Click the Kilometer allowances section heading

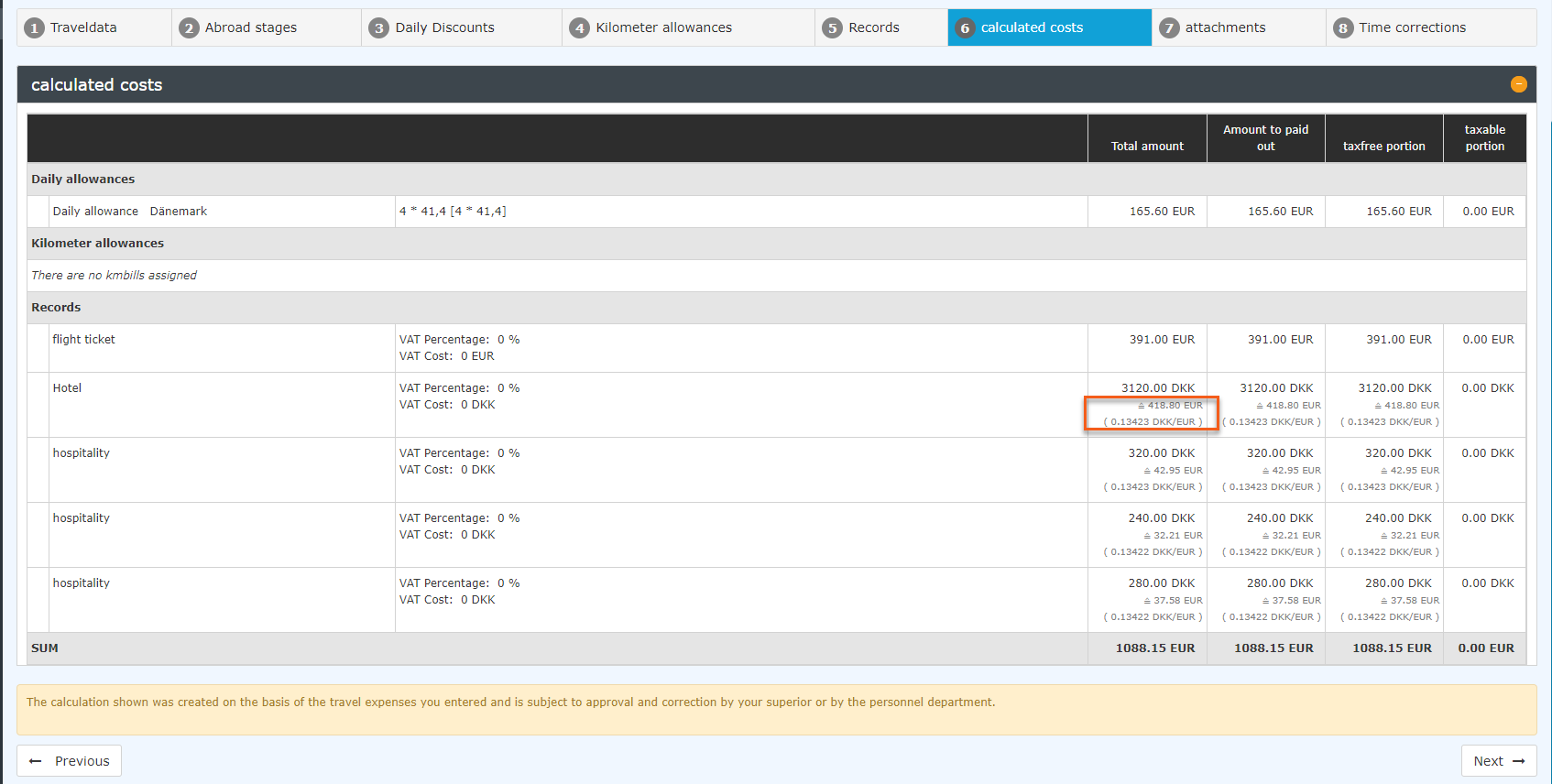[x=97, y=244]
